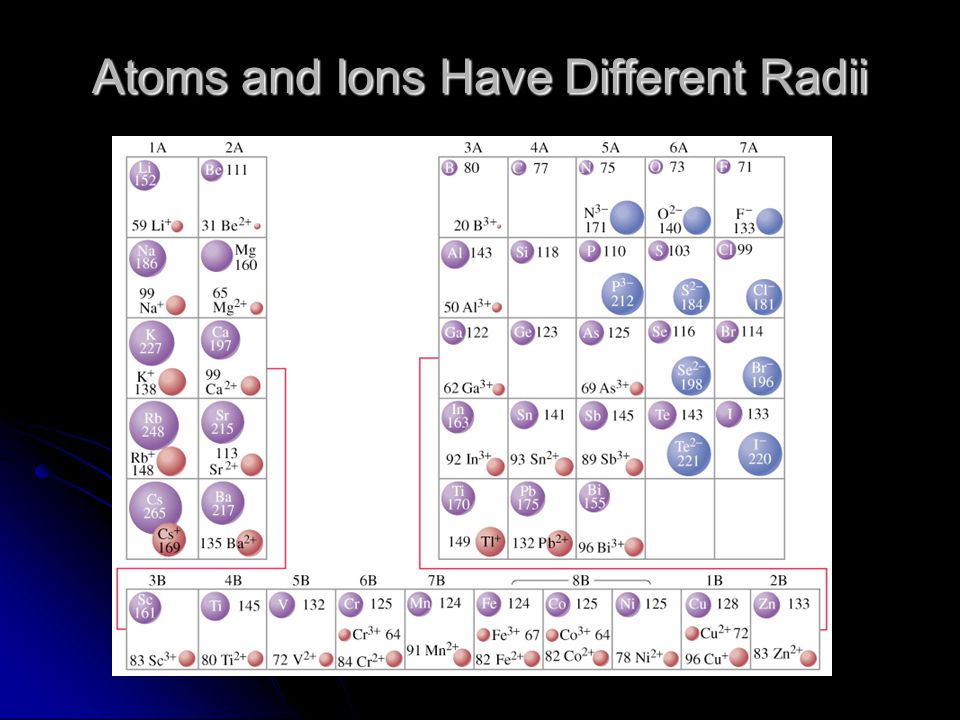Image resolution: width=960 pixels, height=720 pixels.
Task: Click the '1A' group header
Action: pyautogui.click(x=157, y=148)
